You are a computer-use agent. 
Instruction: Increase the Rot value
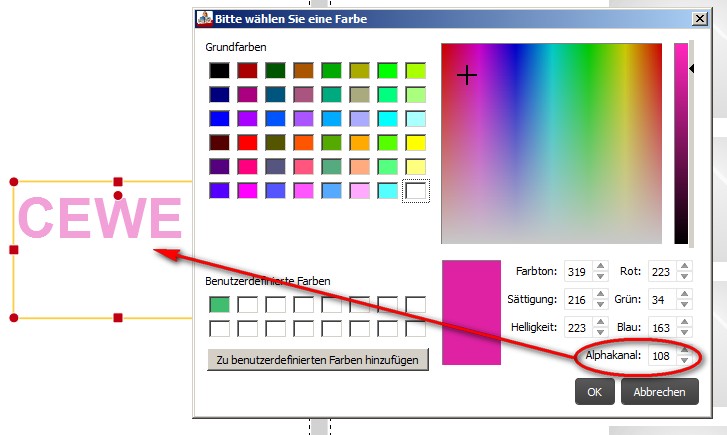click(x=684, y=266)
